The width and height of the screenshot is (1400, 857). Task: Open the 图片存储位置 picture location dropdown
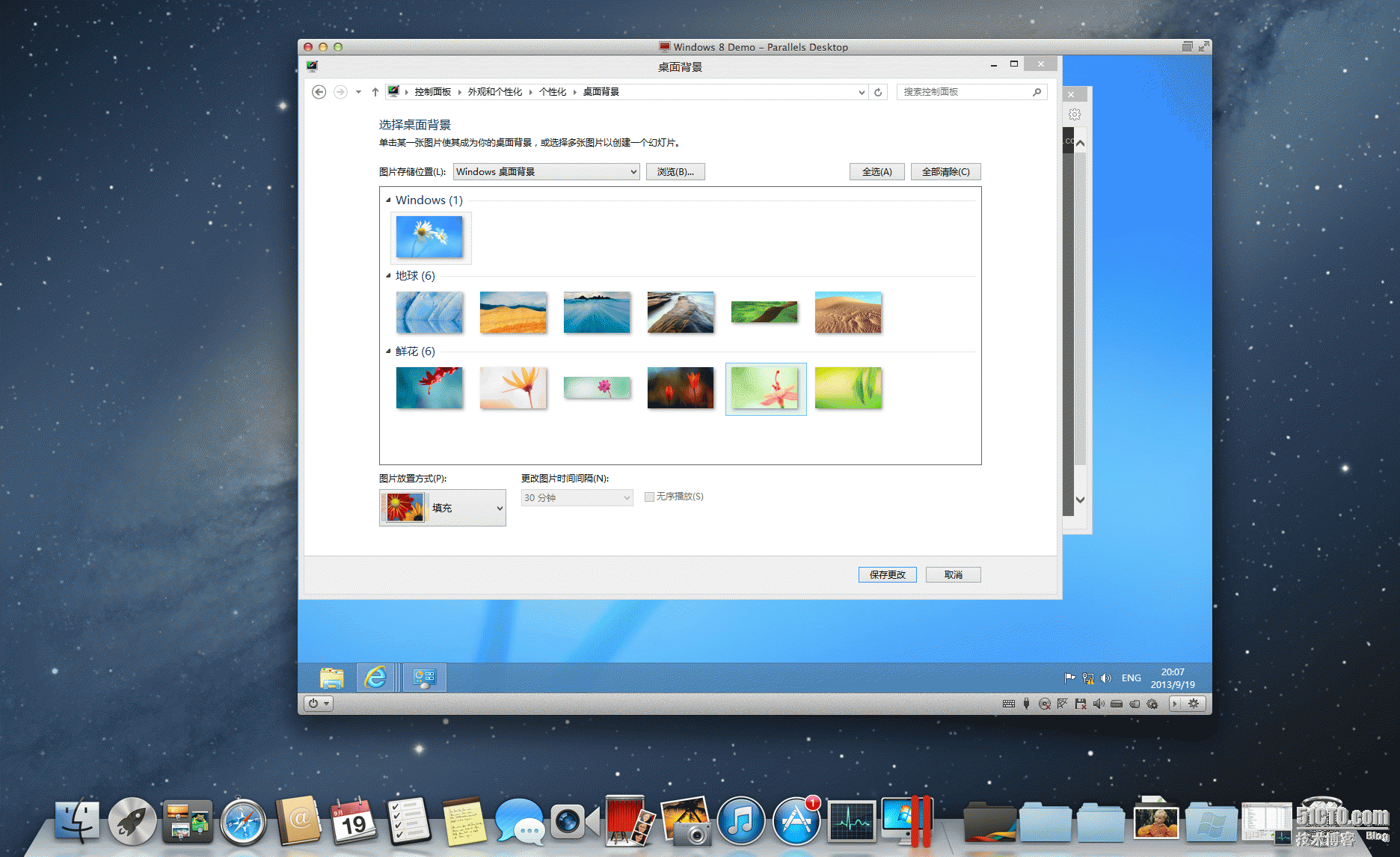[547, 172]
